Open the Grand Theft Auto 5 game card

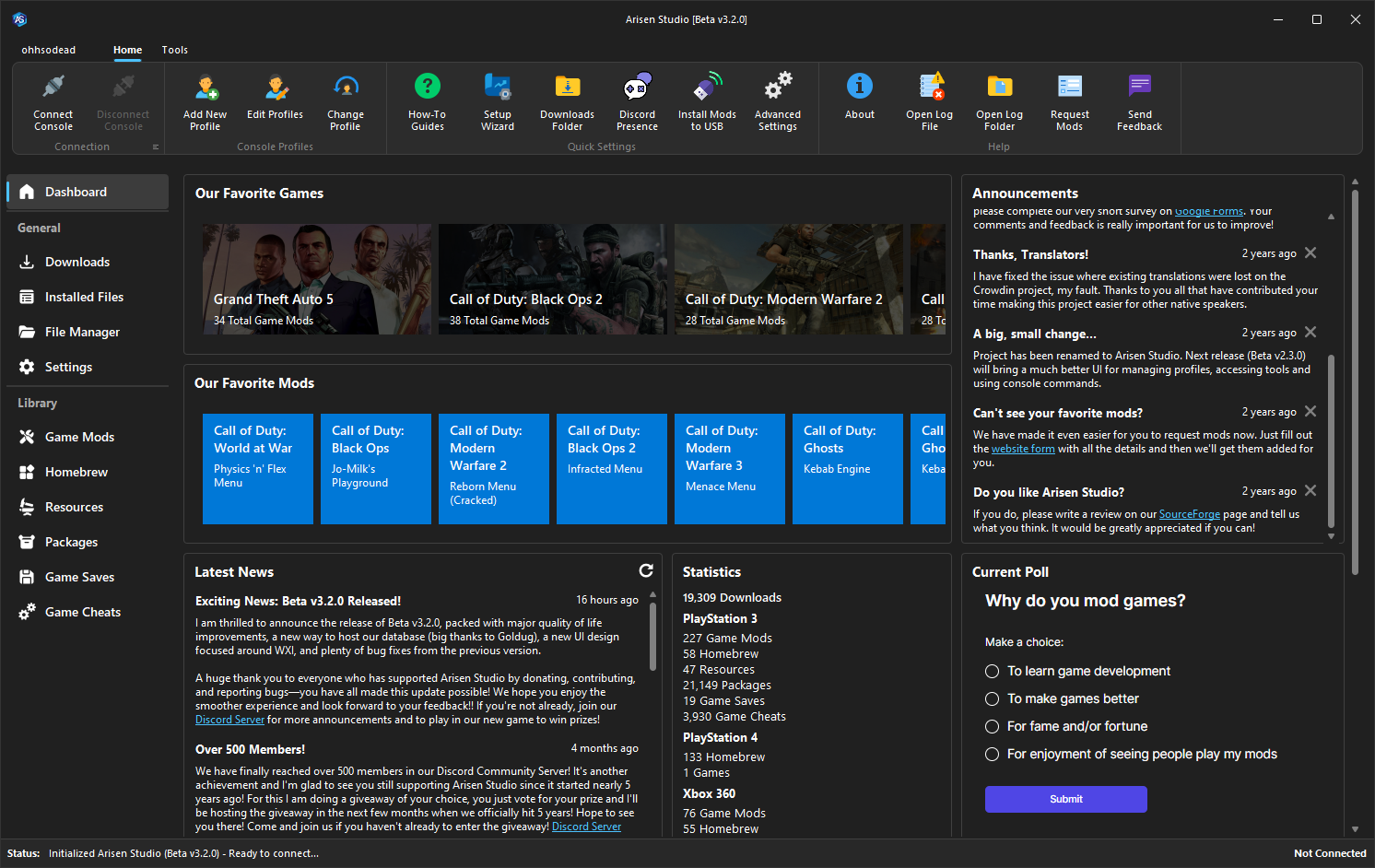(x=316, y=278)
